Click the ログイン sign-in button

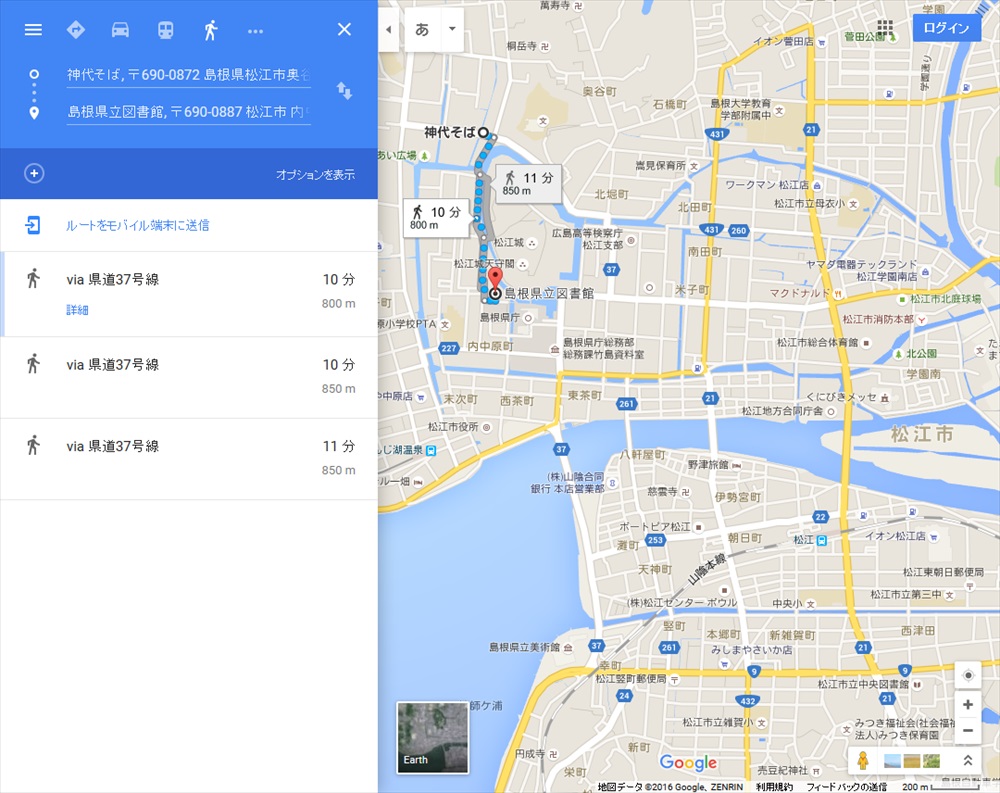coord(946,28)
